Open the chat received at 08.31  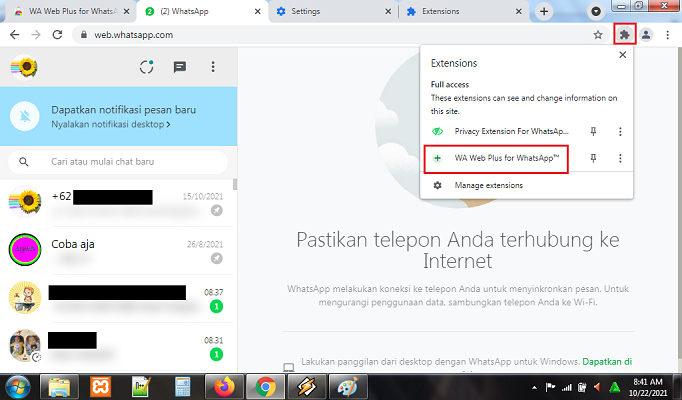click(x=117, y=346)
